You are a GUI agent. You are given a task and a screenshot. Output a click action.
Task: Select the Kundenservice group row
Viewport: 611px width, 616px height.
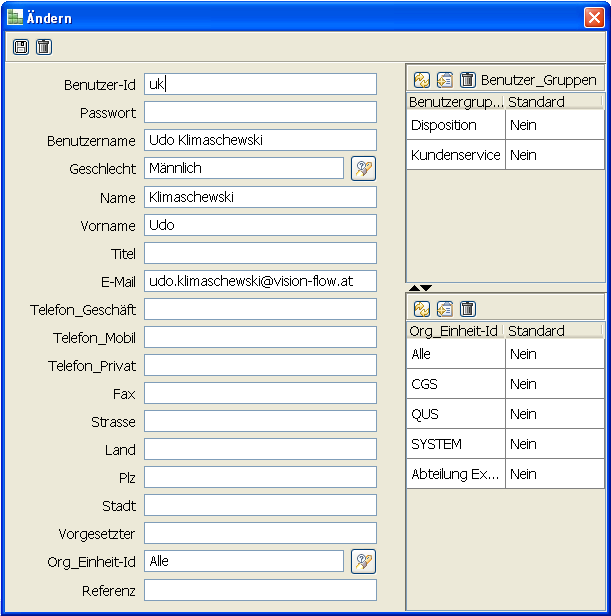tap(455, 155)
